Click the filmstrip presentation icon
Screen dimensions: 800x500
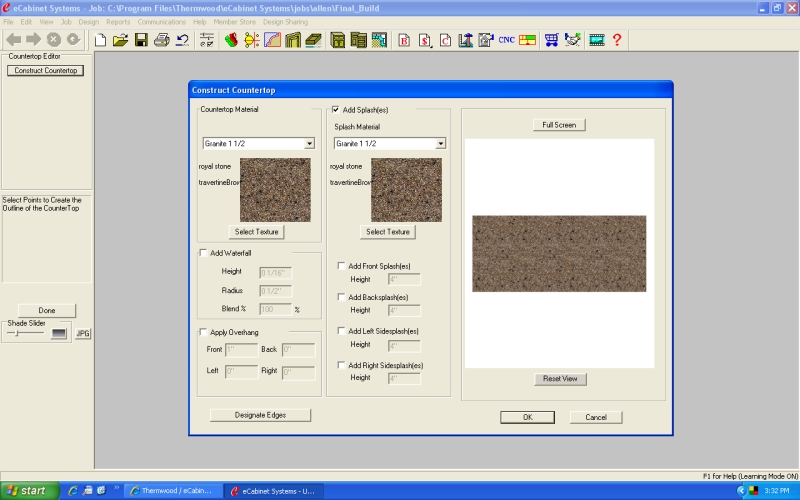pyautogui.click(x=596, y=40)
